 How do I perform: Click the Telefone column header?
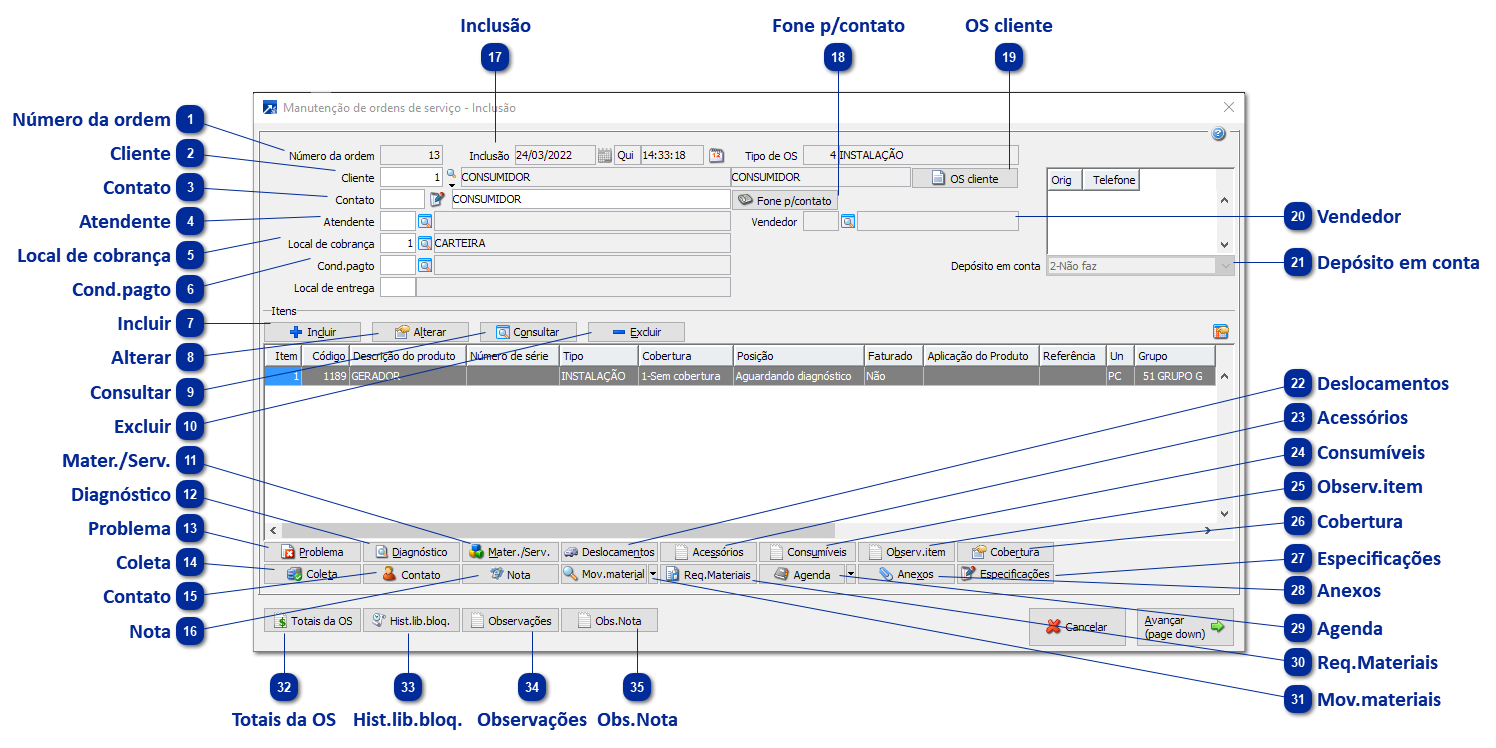click(1111, 180)
